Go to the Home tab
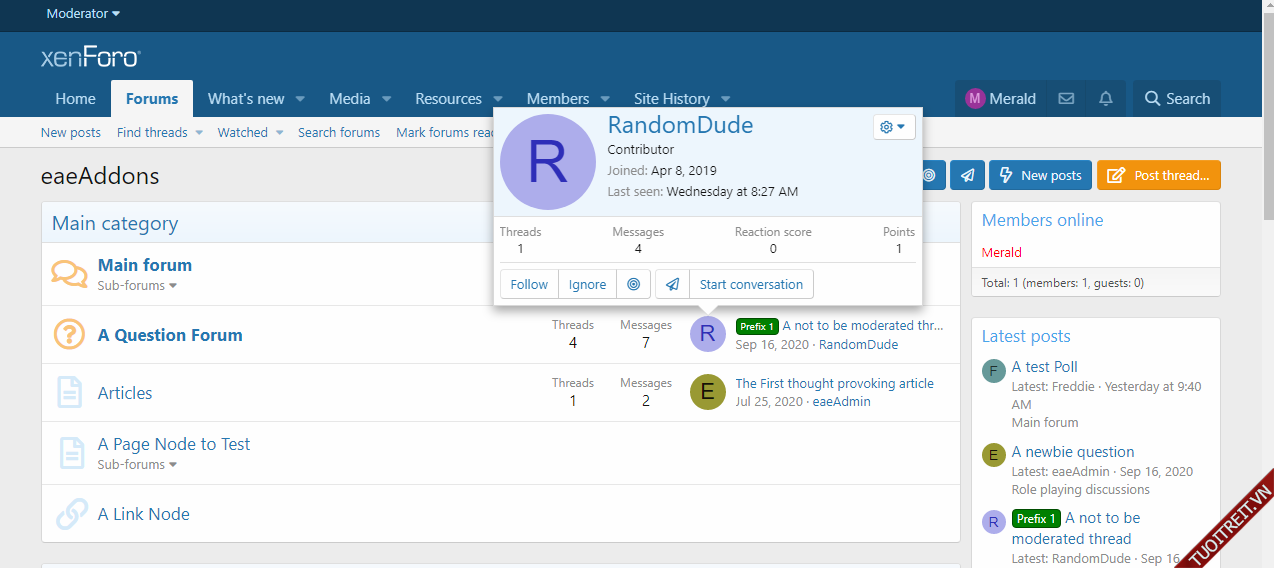This screenshot has width=1274, height=568. (76, 99)
